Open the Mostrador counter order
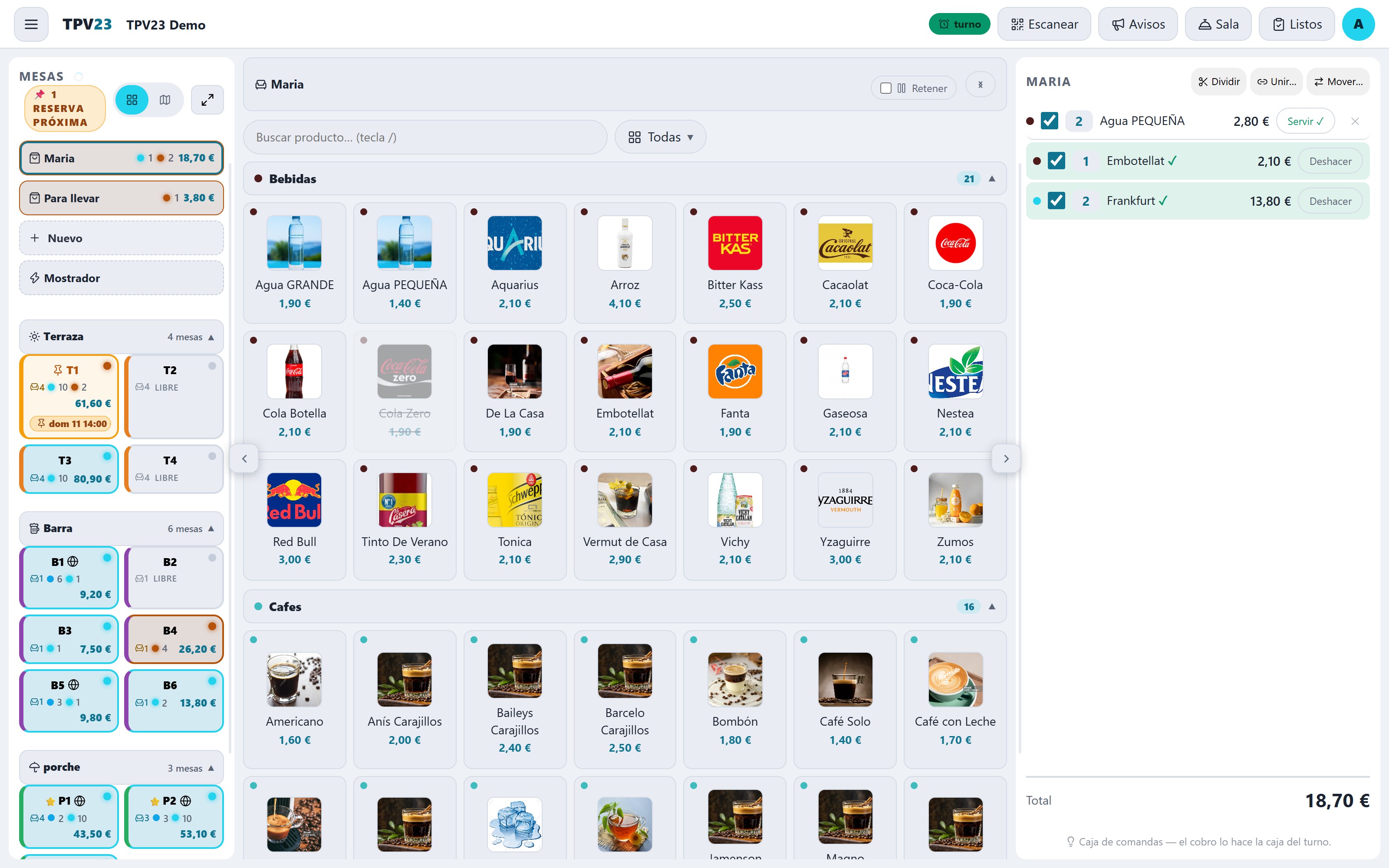This screenshot has height=868, width=1389. click(x=121, y=278)
